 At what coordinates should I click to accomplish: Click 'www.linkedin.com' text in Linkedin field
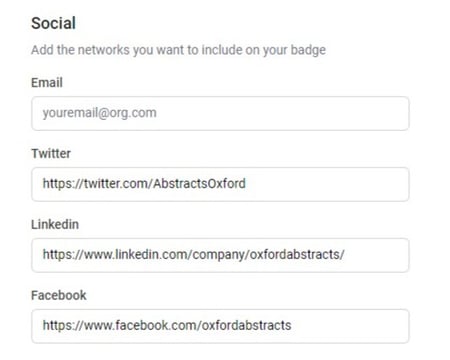[x=136, y=255]
